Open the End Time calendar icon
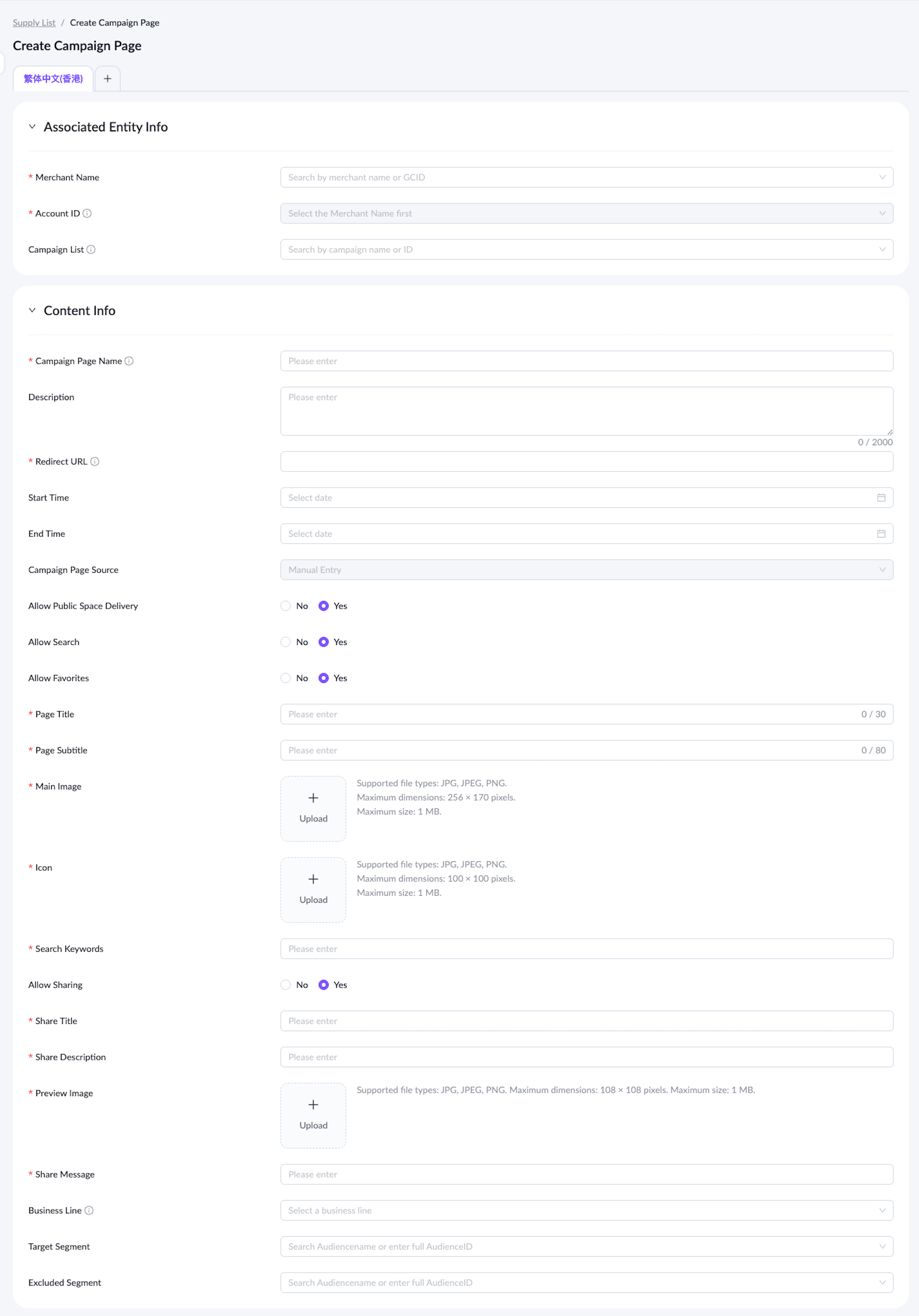Screen dimensions: 919x1316 pos(881,534)
